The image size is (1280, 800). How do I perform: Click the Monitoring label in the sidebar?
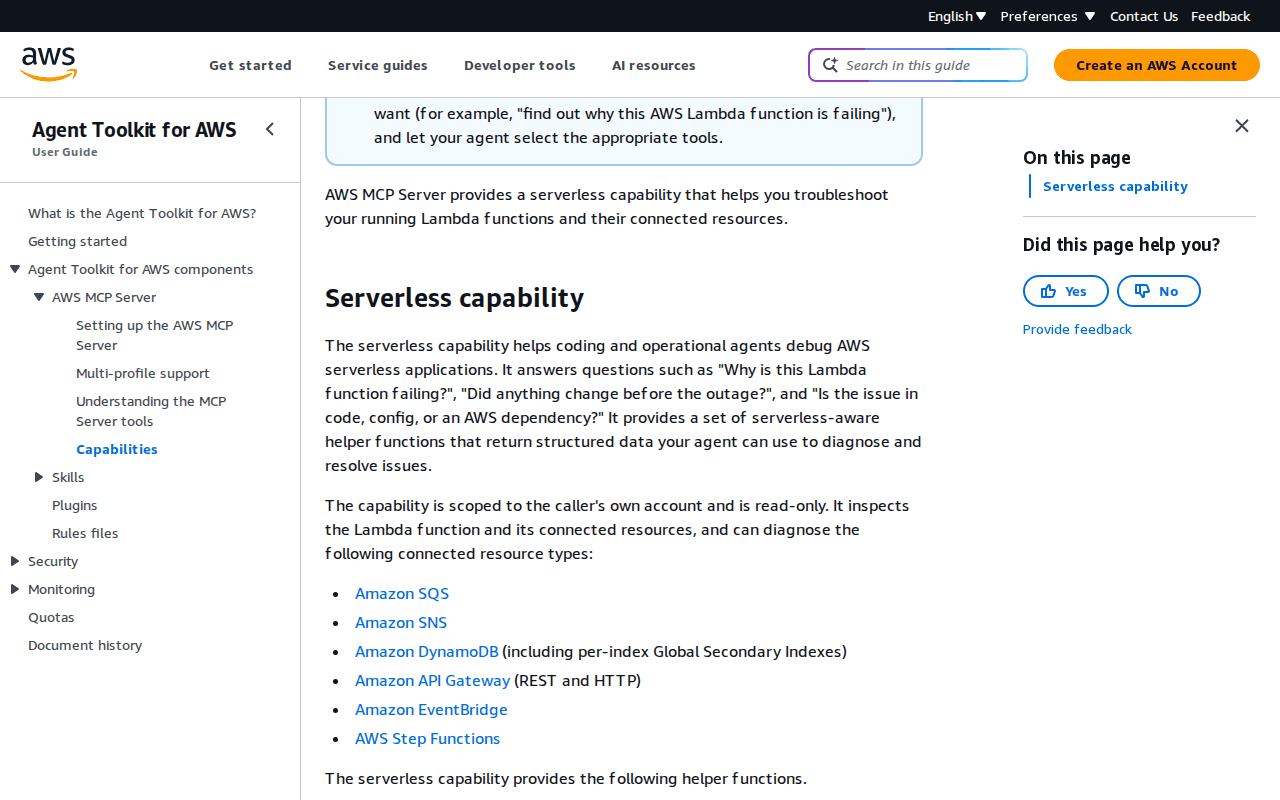pyautogui.click(x=62, y=589)
